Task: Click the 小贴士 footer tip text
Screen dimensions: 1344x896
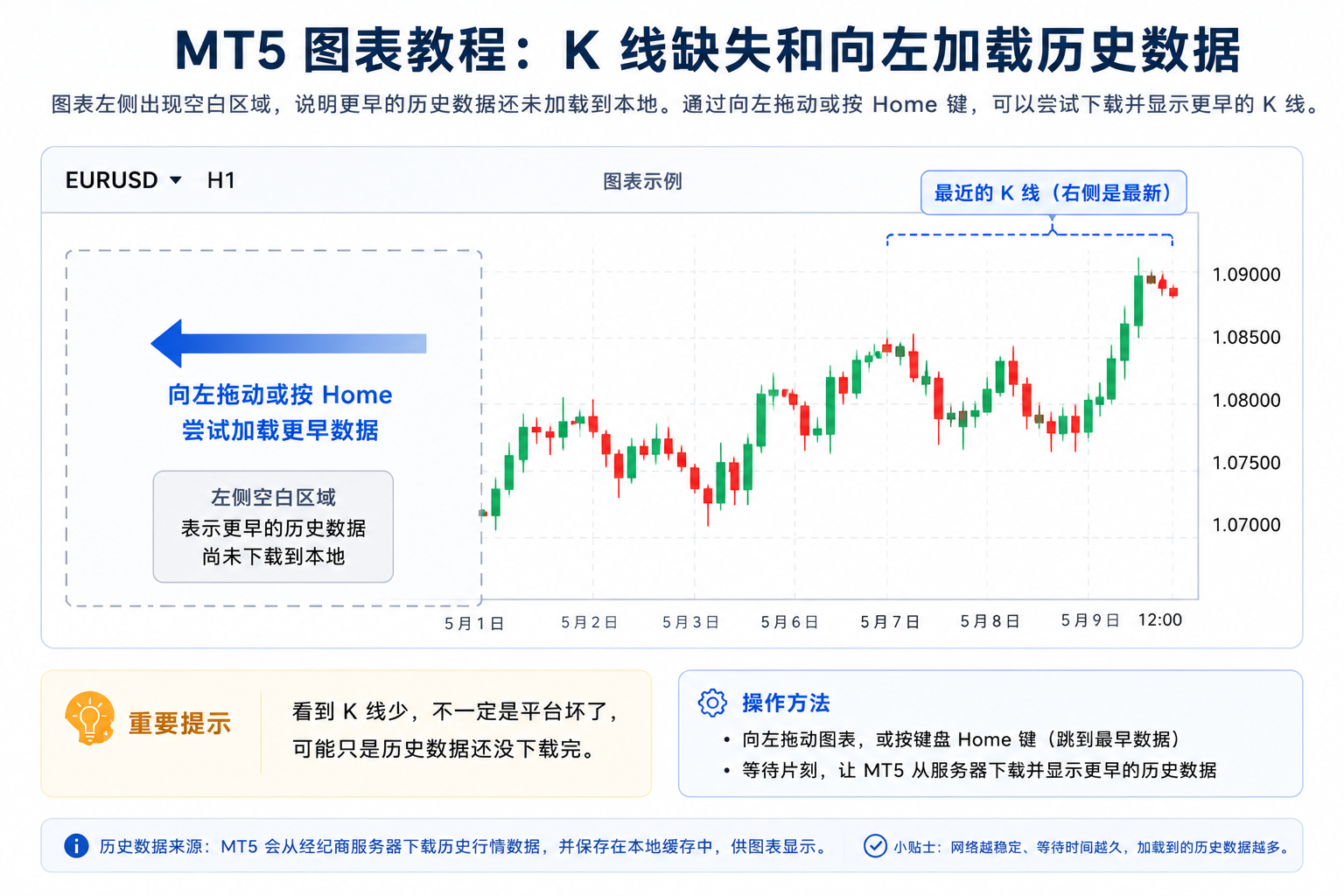Action: [1093, 847]
